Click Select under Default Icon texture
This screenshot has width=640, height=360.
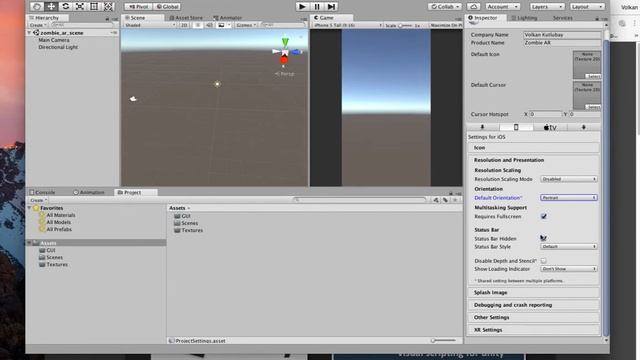pyautogui.click(x=593, y=76)
